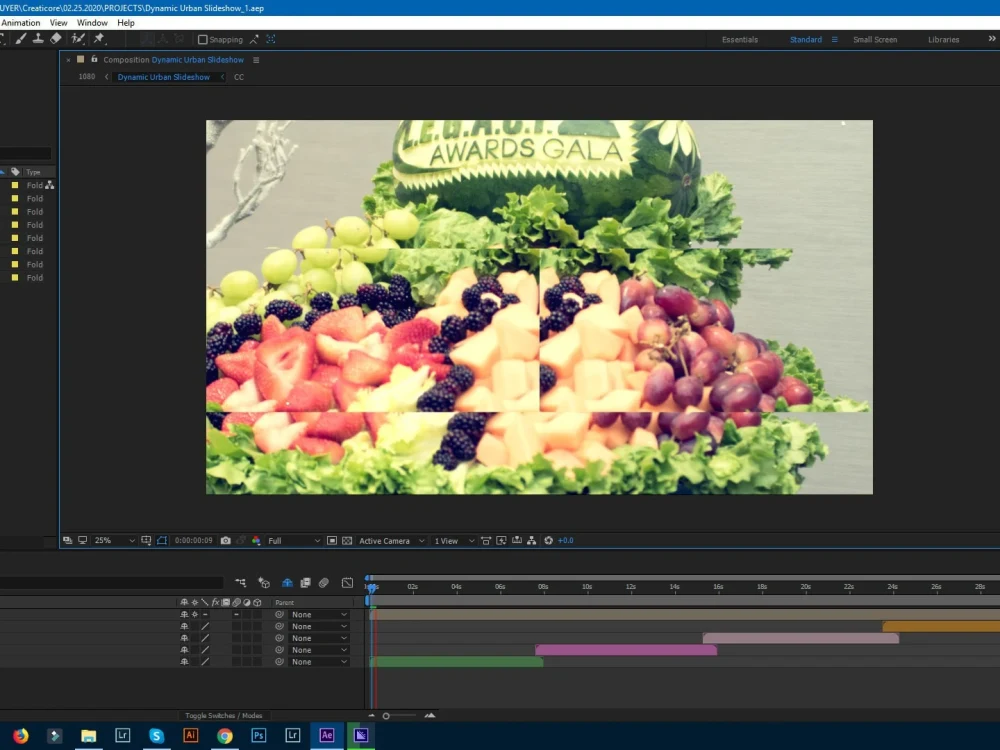Screen dimensions: 1000x750
Task: Zoom in timeline with the large mountain icon
Action: click(x=430, y=716)
